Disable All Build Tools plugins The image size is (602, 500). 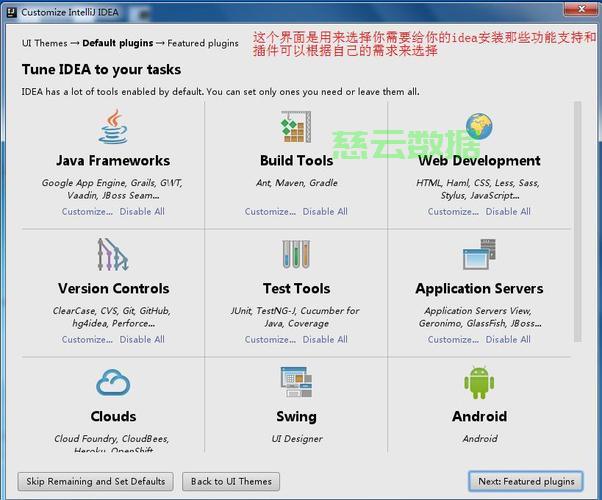tap(325, 212)
